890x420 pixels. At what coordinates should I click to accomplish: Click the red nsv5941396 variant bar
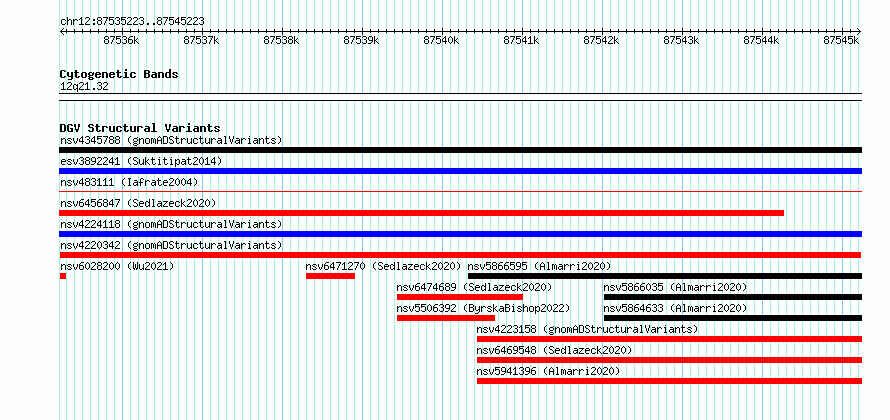pos(669,381)
